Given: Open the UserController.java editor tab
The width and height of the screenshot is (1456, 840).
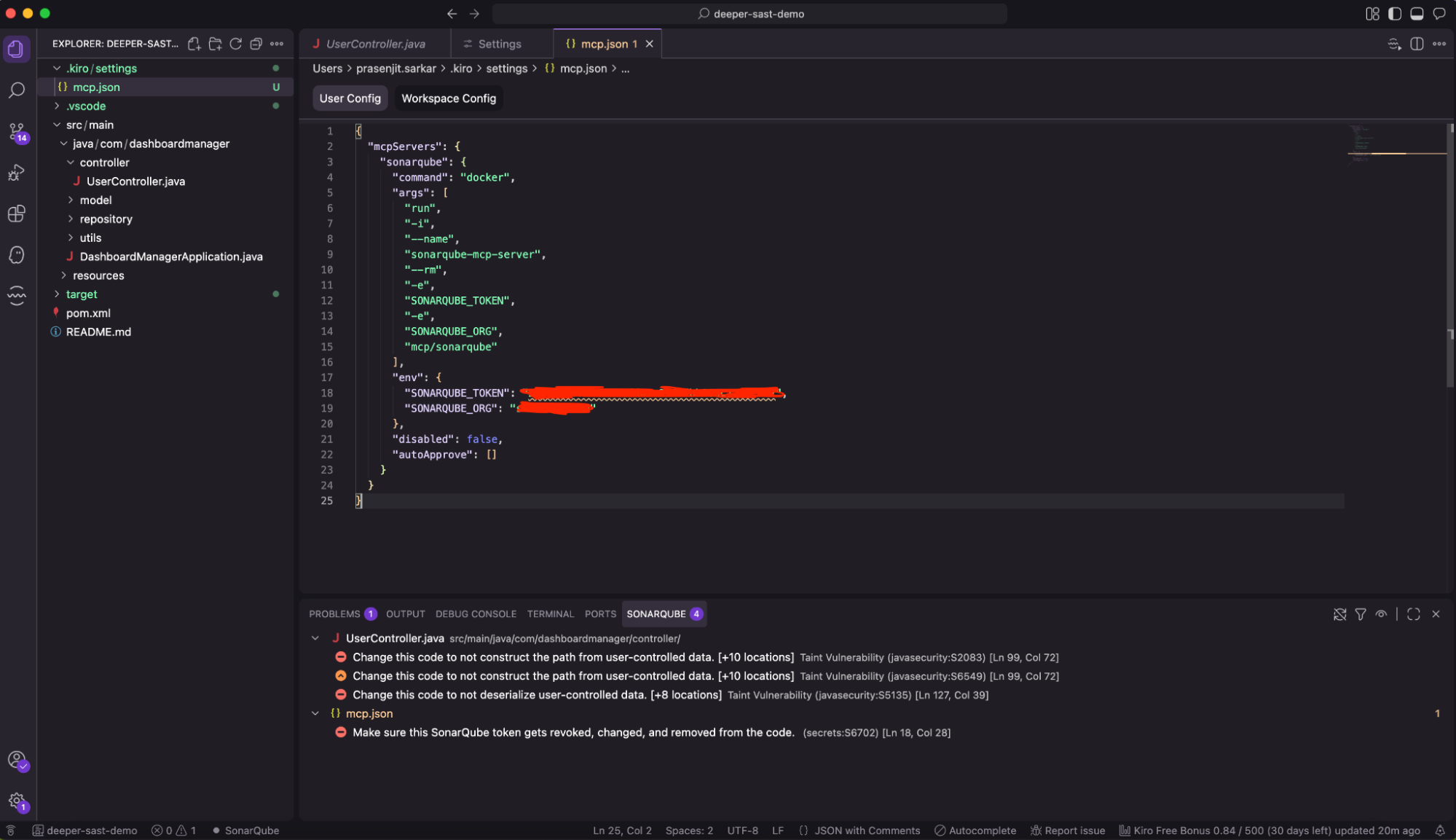Looking at the screenshot, I should [374, 44].
